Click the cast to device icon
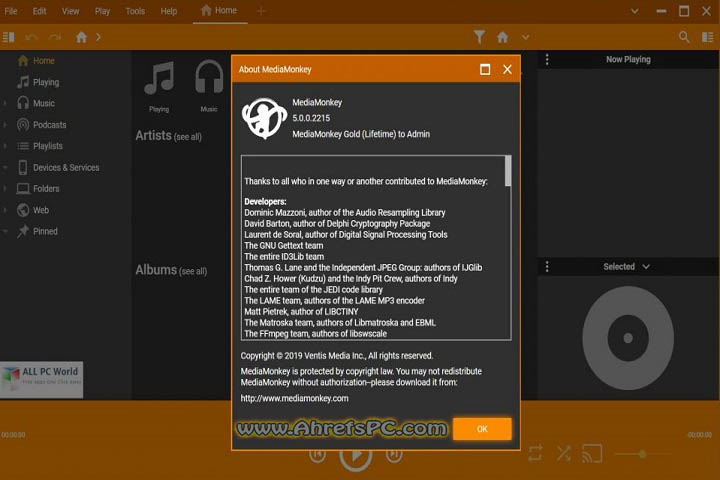Image resolution: width=720 pixels, height=480 pixels. tap(592, 453)
